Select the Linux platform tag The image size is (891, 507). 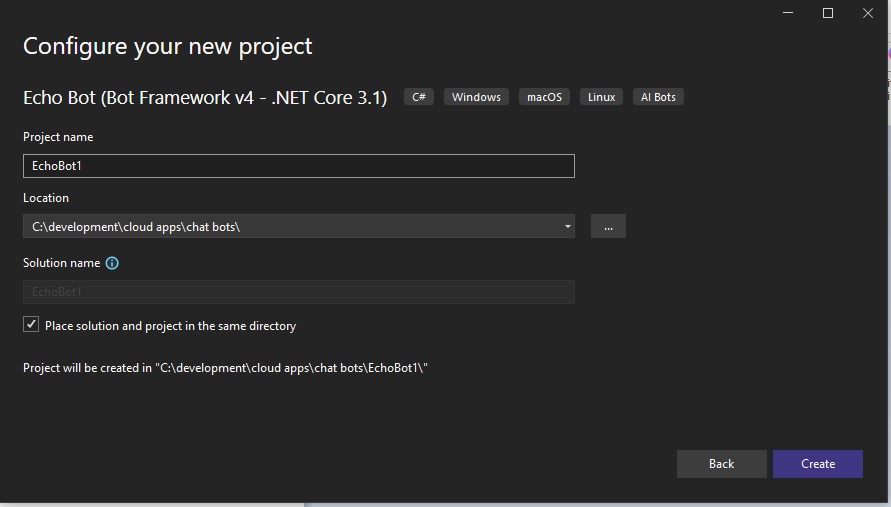[x=601, y=97]
